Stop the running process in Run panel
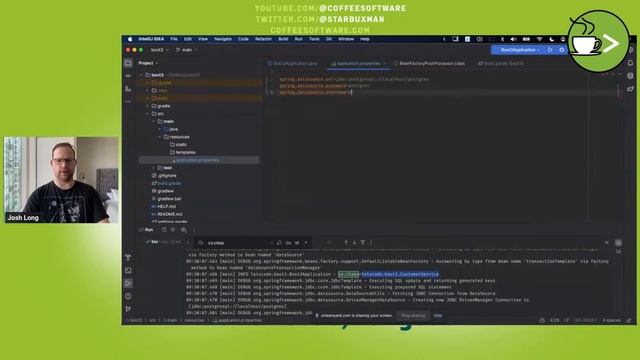Viewport: 640px width, 360px height. click(x=173, y=230)
